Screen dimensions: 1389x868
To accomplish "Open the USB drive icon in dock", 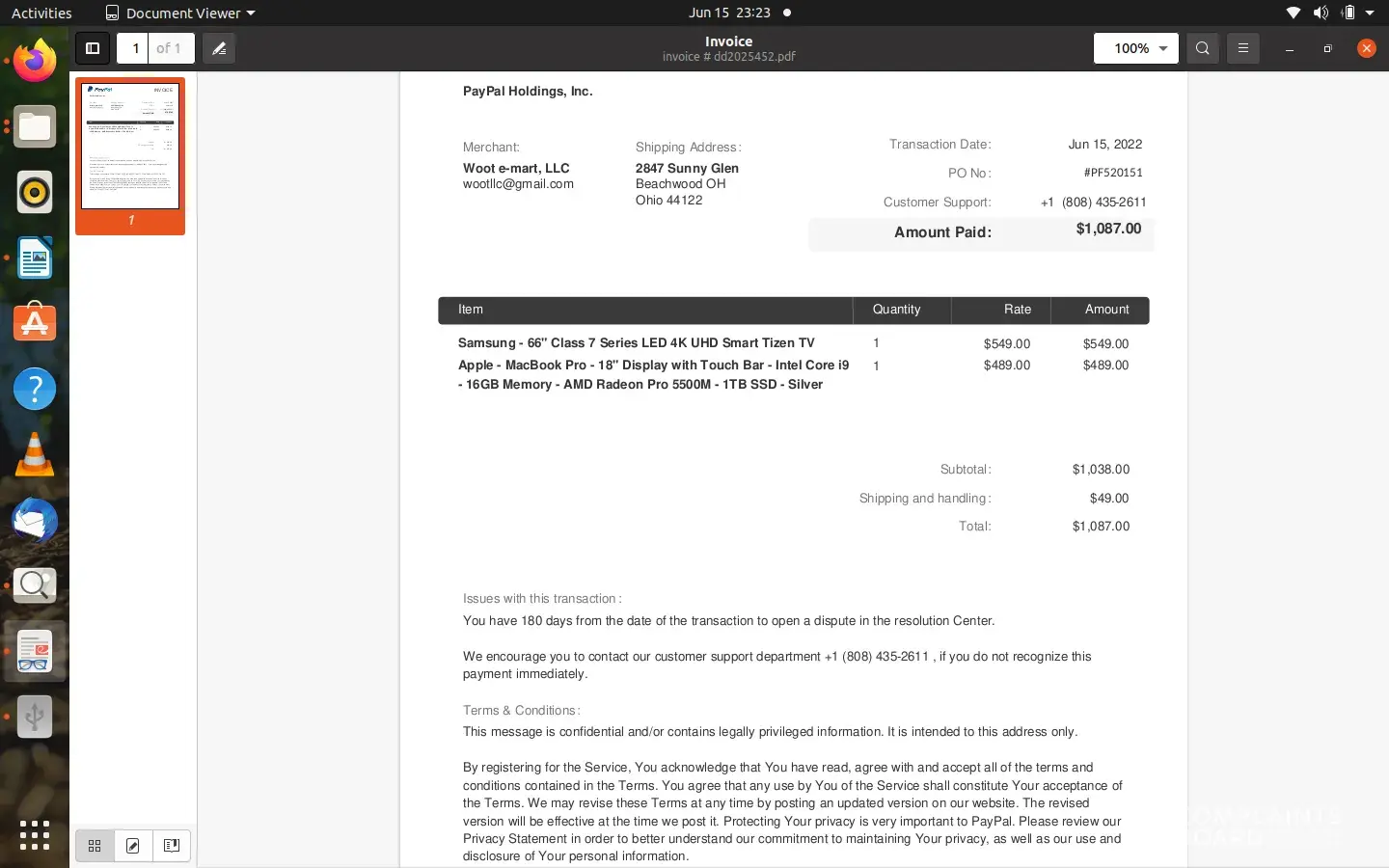I will (35, 717).
